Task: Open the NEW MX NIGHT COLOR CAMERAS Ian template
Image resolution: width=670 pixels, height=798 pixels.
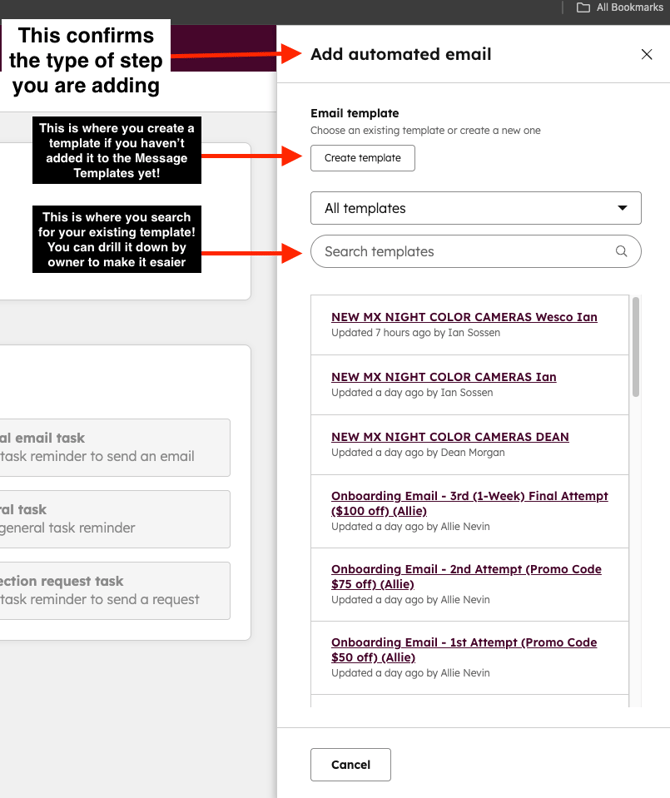Action: (443, 377)
